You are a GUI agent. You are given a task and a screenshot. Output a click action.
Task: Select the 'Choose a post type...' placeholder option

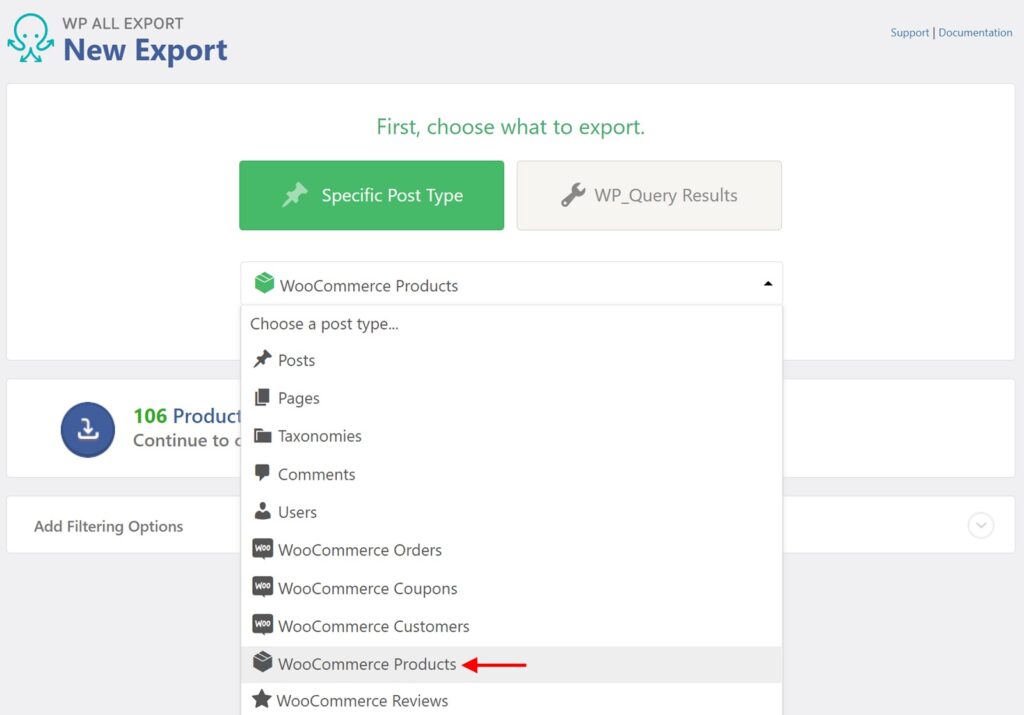511,324
